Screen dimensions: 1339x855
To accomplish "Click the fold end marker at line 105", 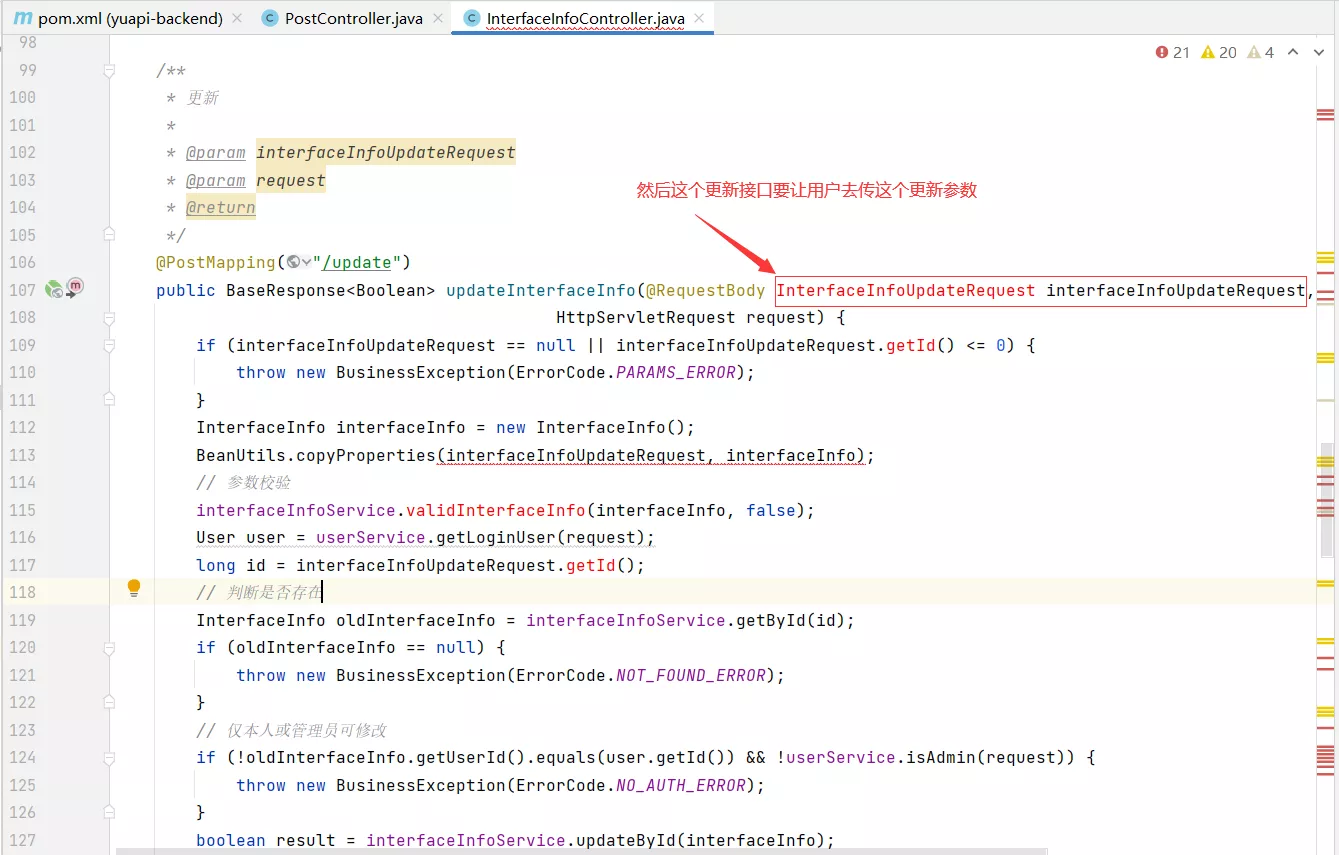I will click(x=109, y=235).
